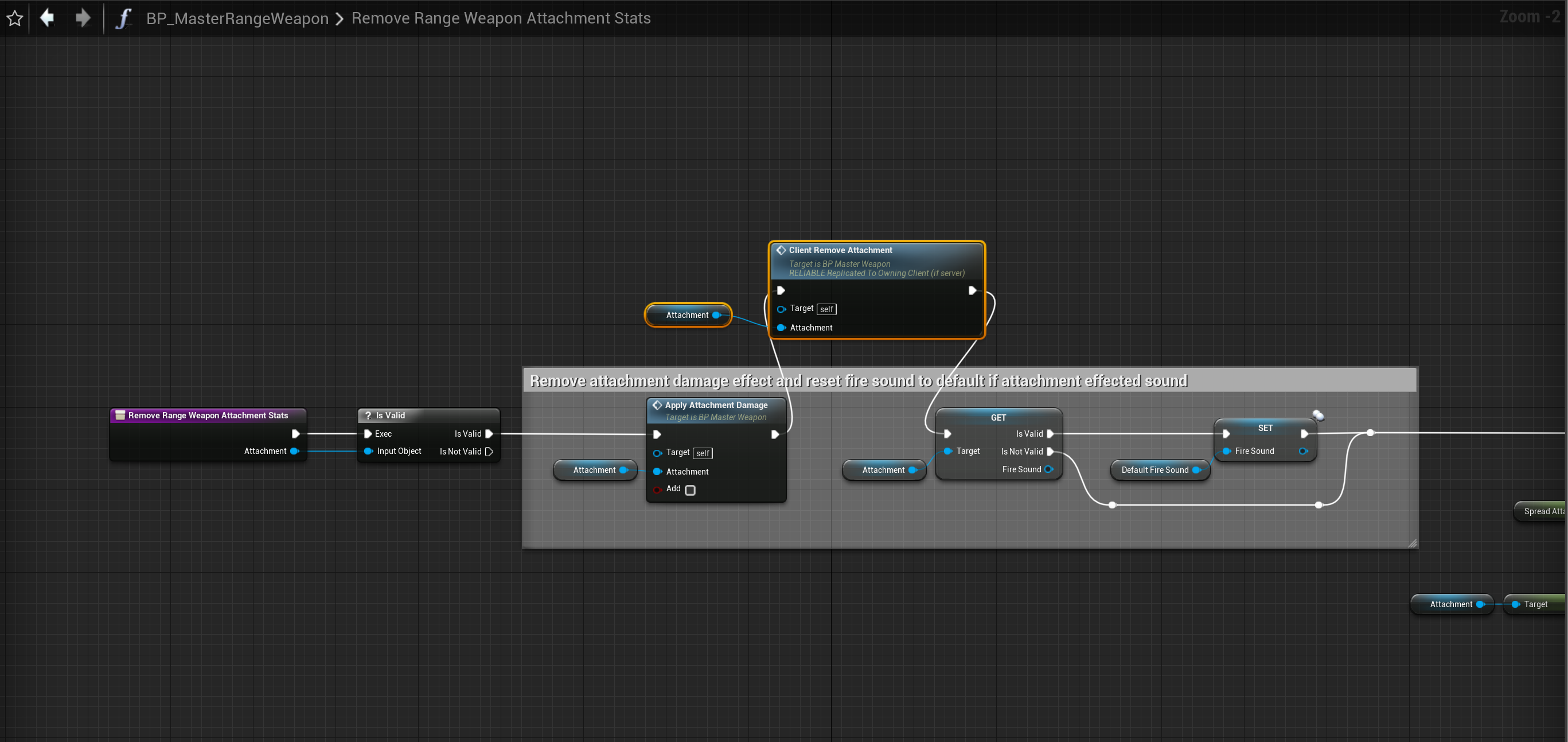Navigate back with left arrow

(47, 18)
